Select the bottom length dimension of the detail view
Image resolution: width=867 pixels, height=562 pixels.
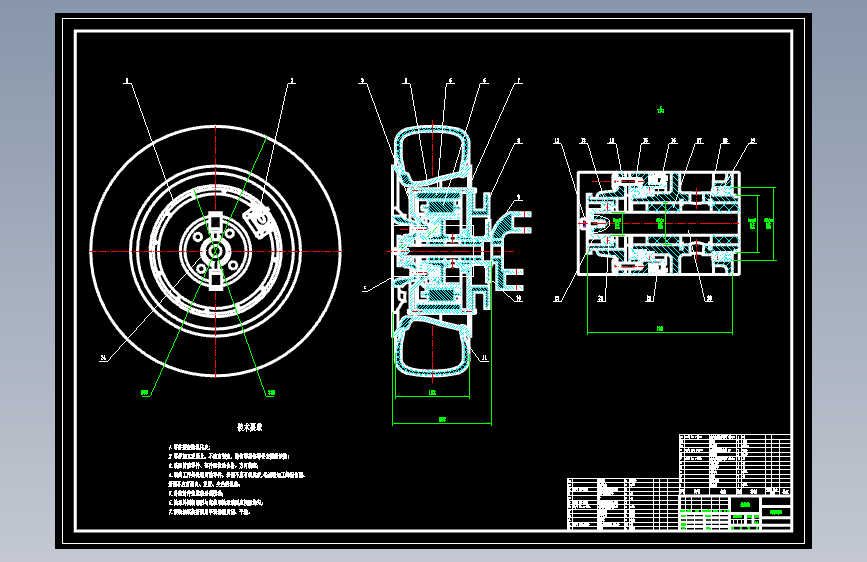pos(660,330)
